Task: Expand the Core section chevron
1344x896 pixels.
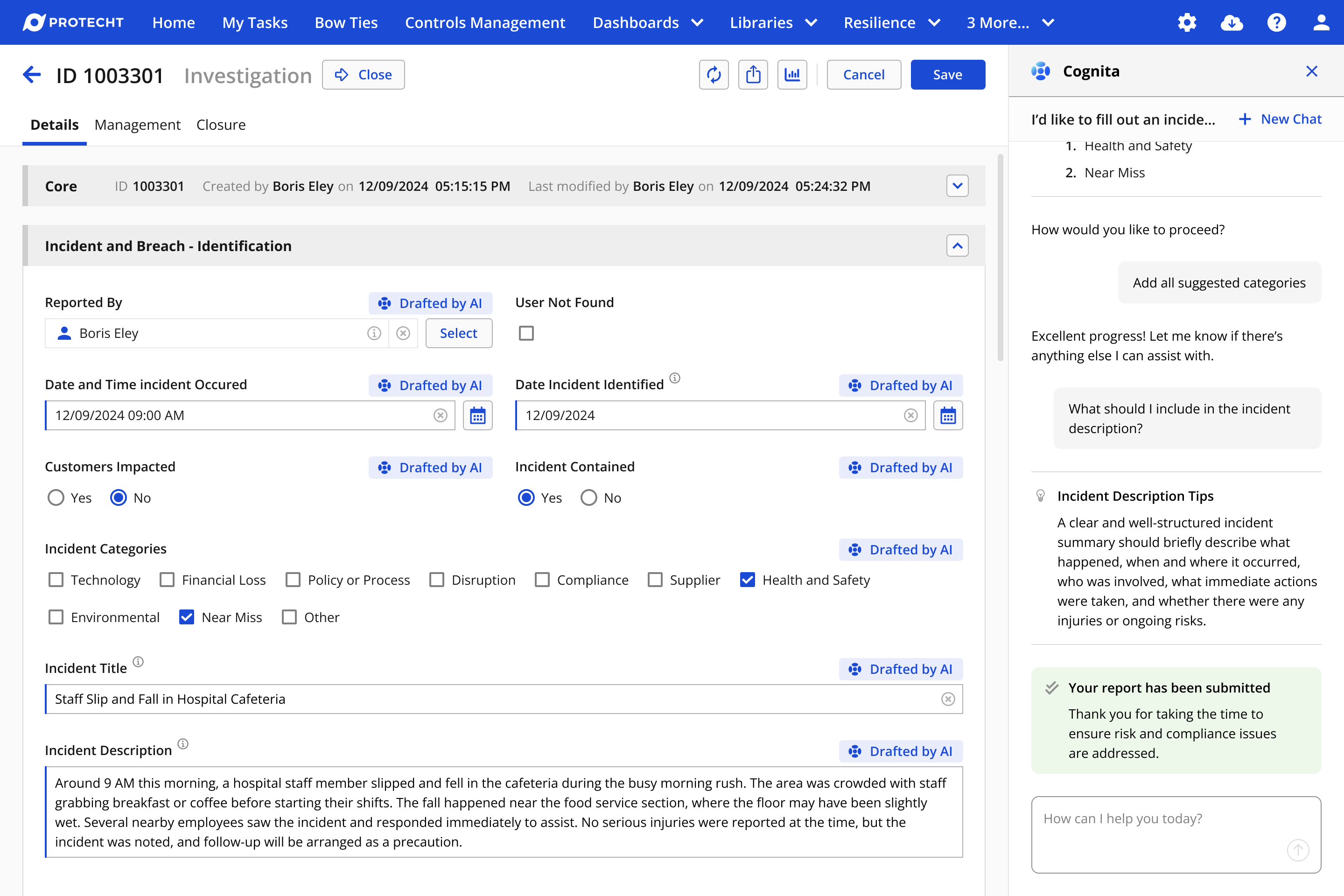Action: pos(957,186)
